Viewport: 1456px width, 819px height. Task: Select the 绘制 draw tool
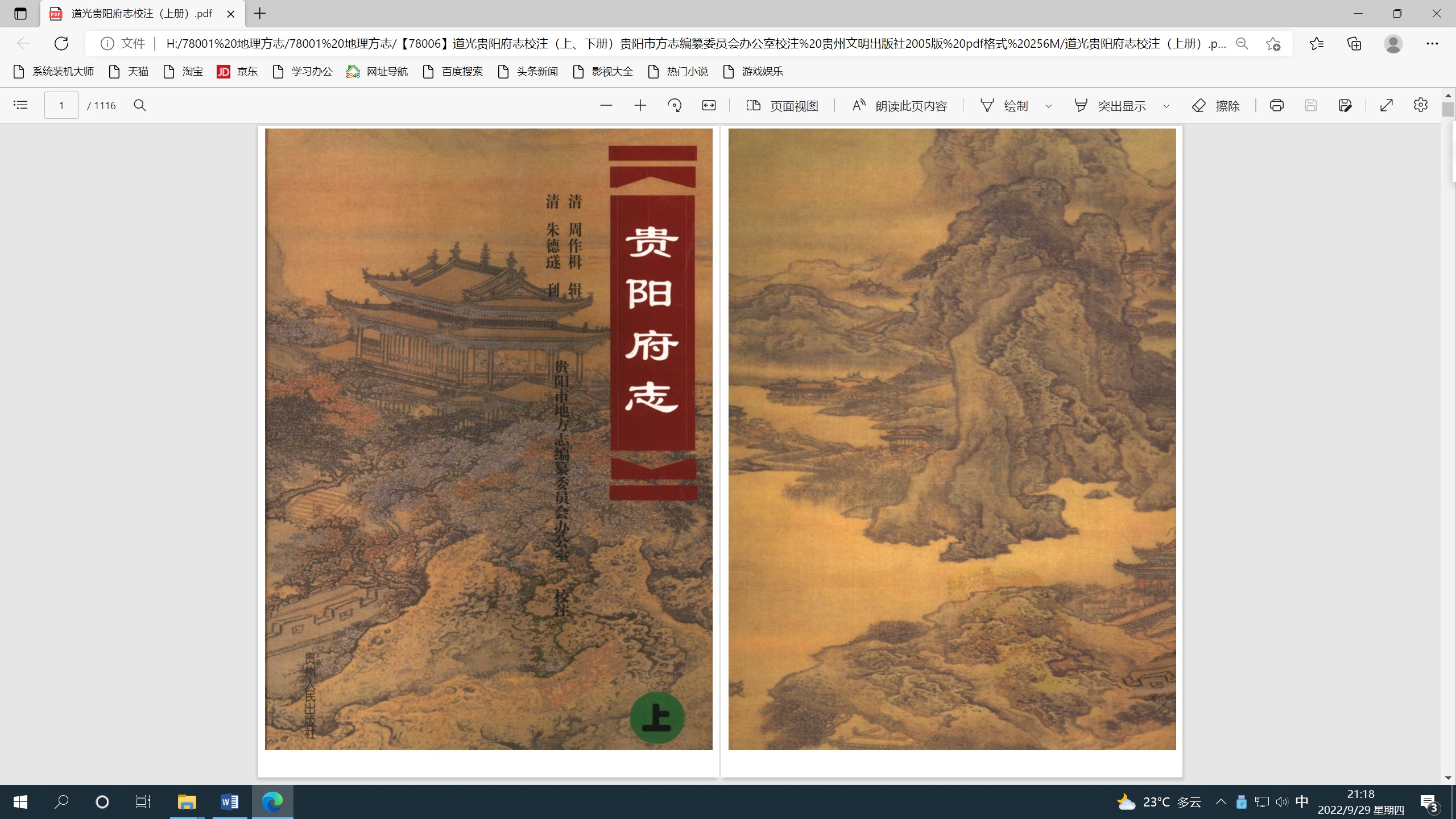coord(1004,106)
